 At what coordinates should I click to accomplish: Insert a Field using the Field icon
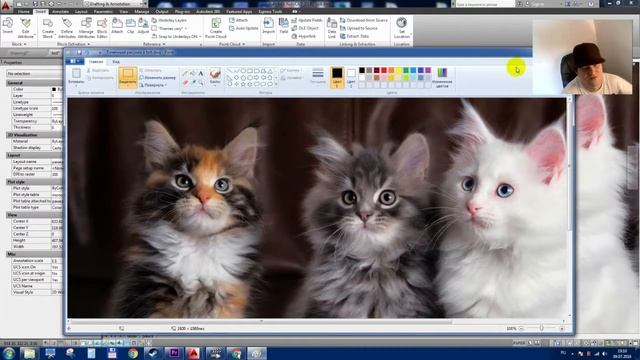(x=284, y=26)
